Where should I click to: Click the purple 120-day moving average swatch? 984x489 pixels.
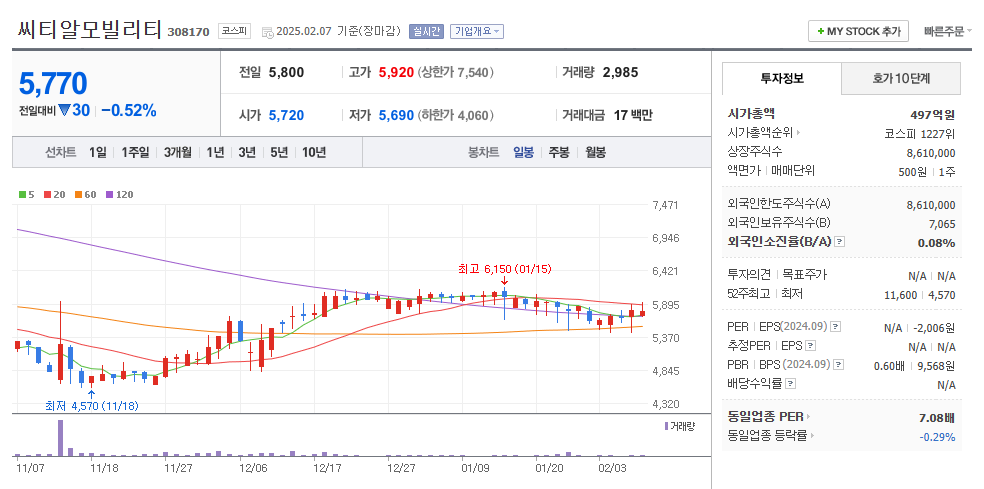pos(109,195)
